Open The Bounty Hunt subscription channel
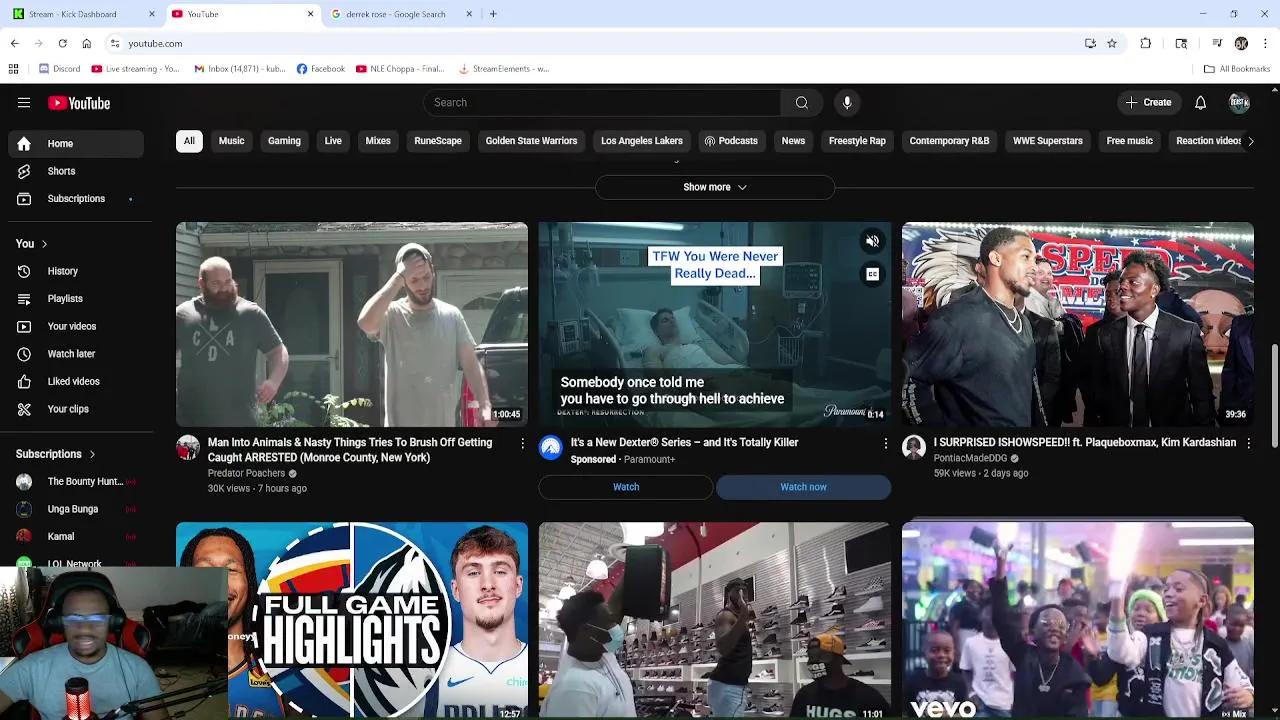The width and height of the screenshot is (1280, 720). 76,482
